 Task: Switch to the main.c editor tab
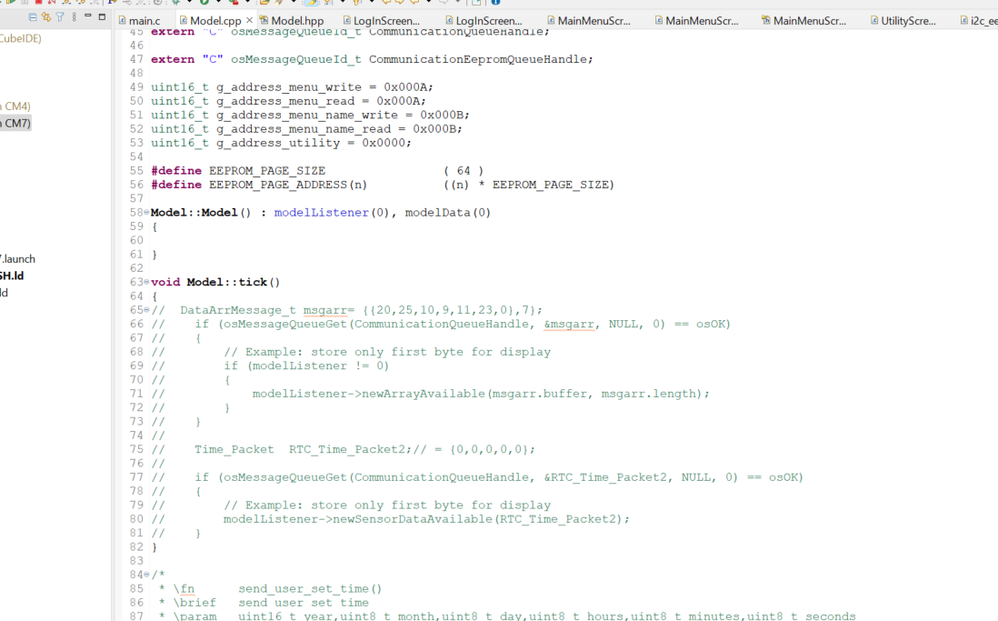coord(139,20)
